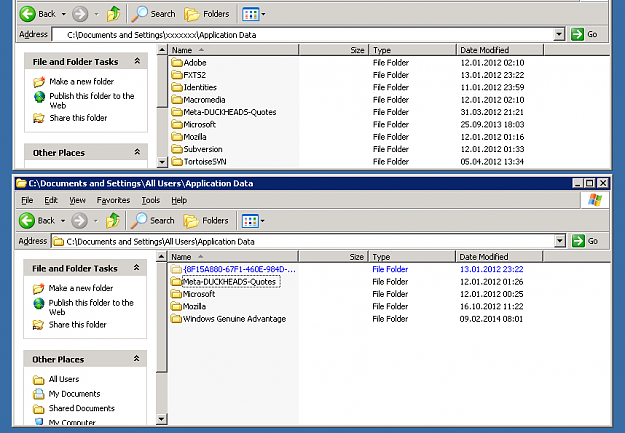
Task: Open Forward history dropdown in upper window
Action: point(96,14)
